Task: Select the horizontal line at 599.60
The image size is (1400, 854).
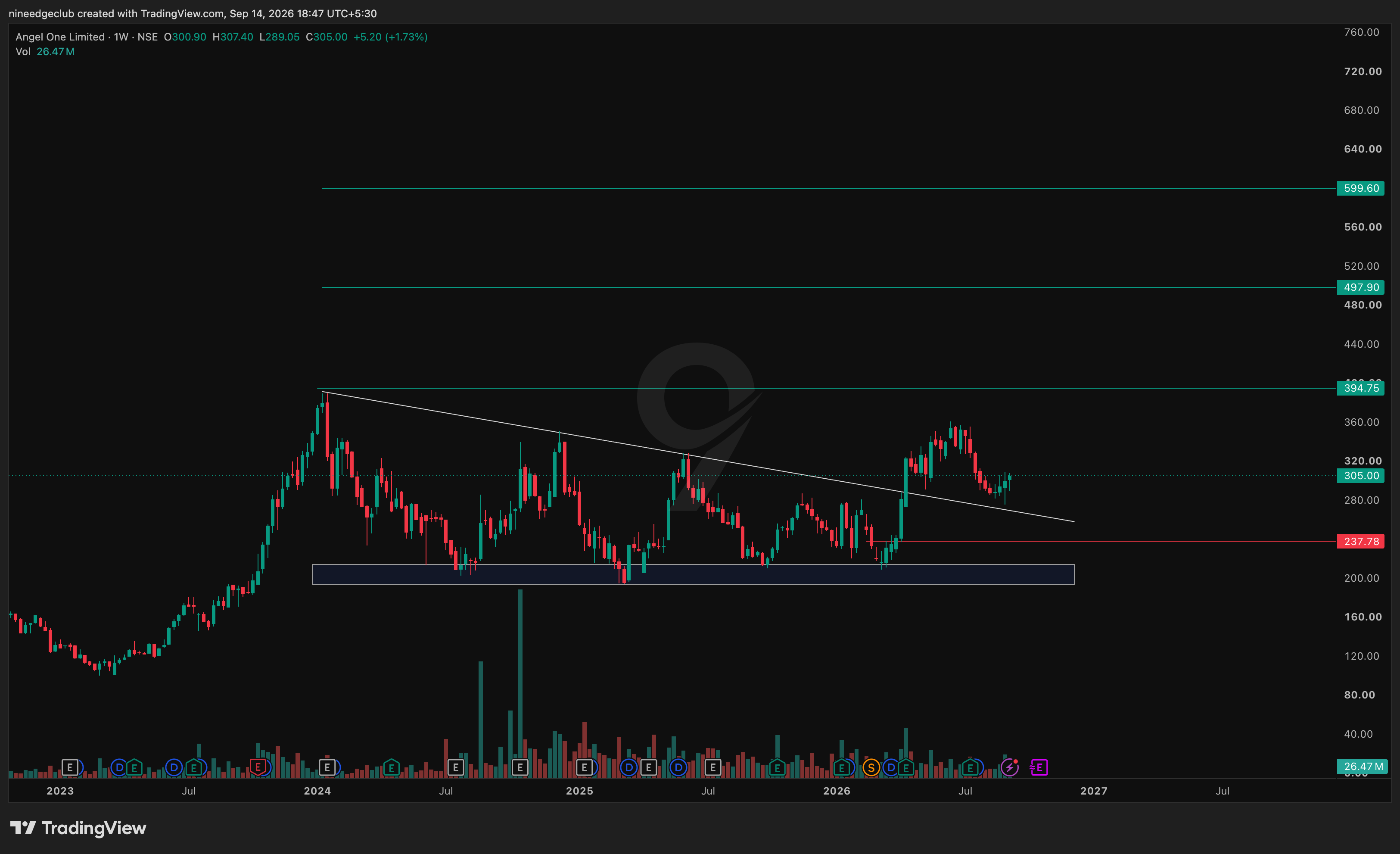Action: 829,188
